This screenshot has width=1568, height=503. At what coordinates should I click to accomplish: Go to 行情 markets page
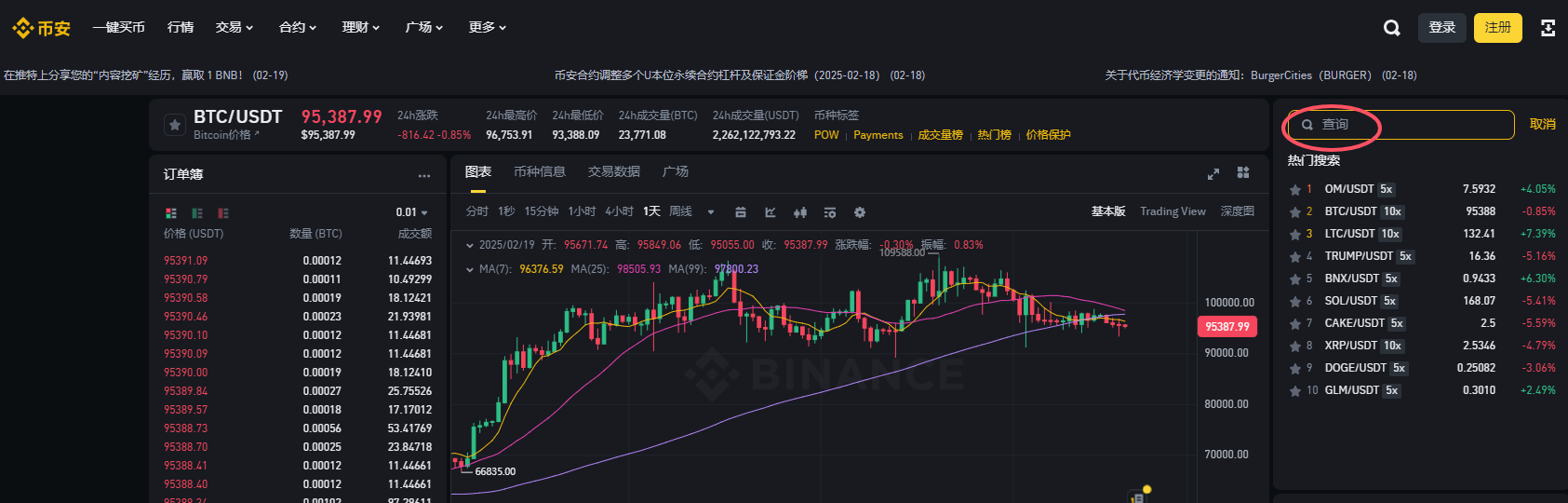pos(181,28)
